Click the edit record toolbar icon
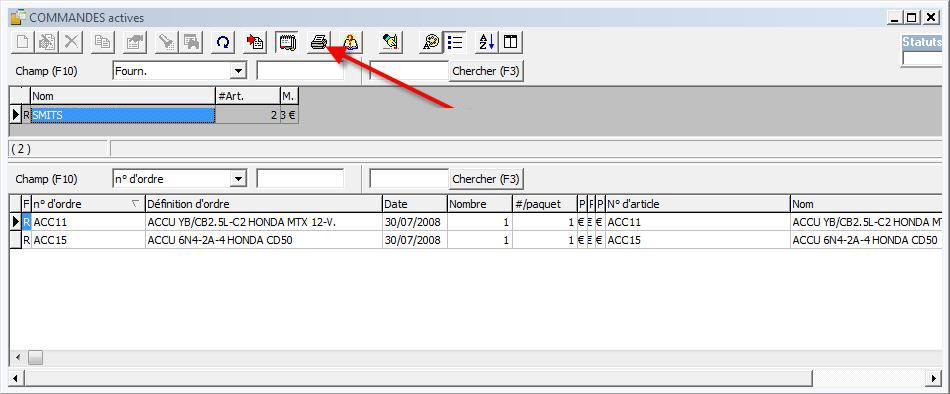This screenshot has height=394, width=950. [x=47, y=42]
